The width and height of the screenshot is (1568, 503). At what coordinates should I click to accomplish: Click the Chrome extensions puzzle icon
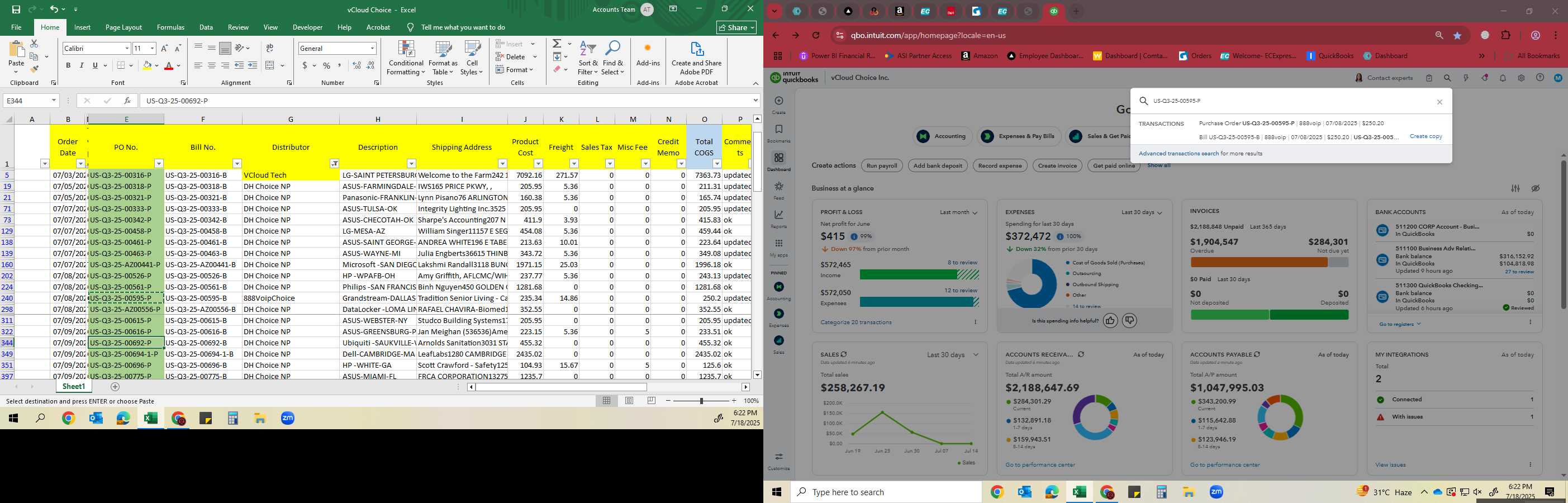1506,35
